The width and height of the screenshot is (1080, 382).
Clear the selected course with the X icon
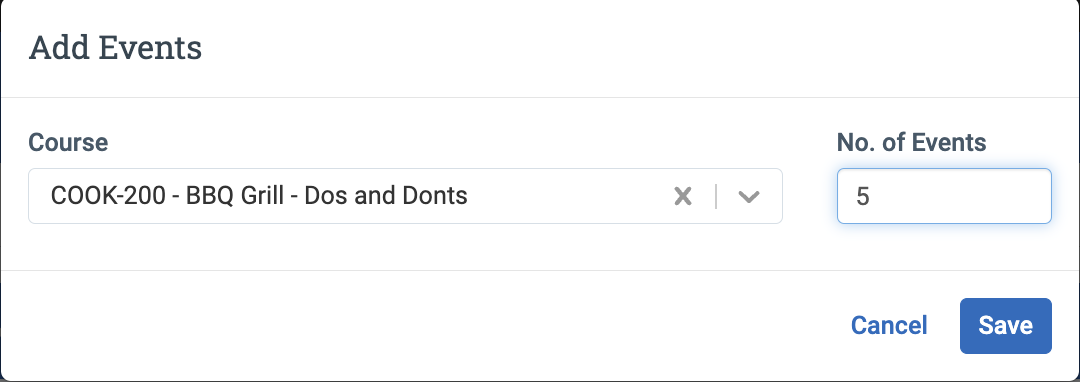(683, 197)
